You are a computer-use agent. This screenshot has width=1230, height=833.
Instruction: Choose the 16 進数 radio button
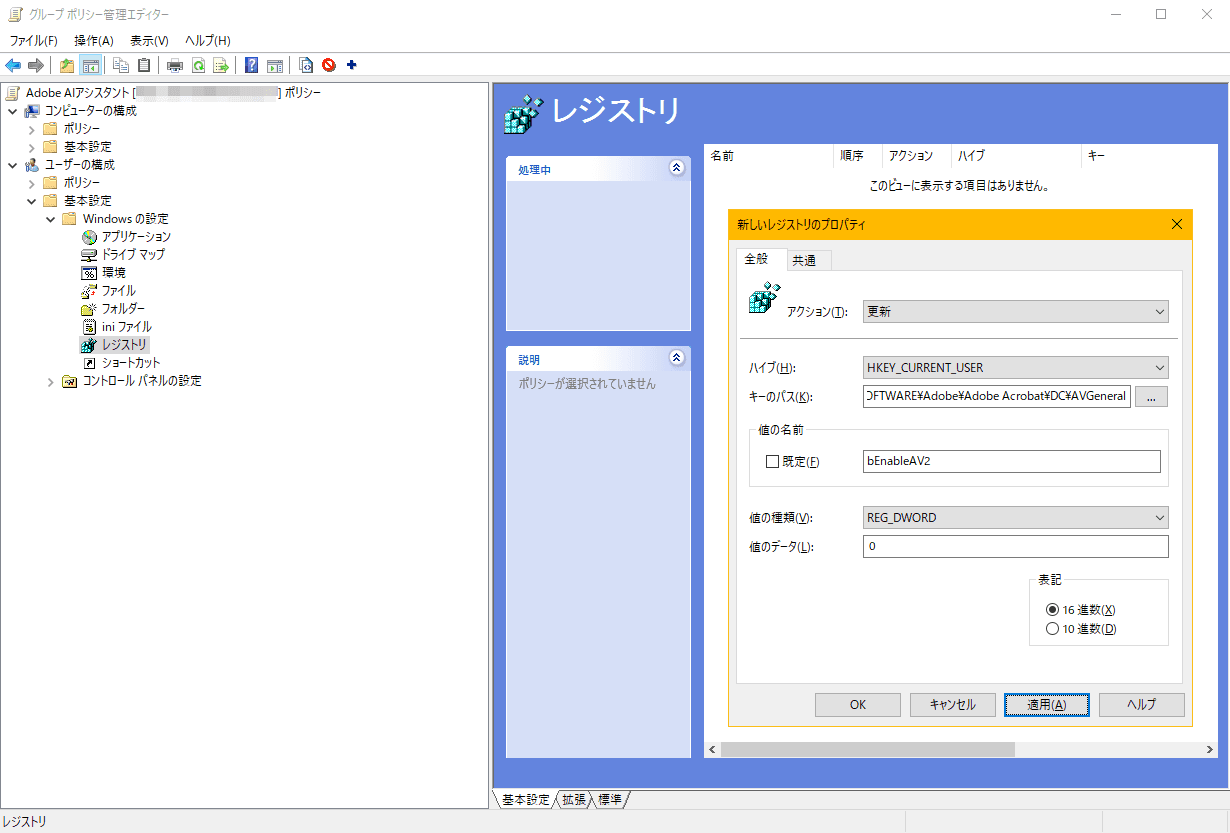coord(1051,609)
